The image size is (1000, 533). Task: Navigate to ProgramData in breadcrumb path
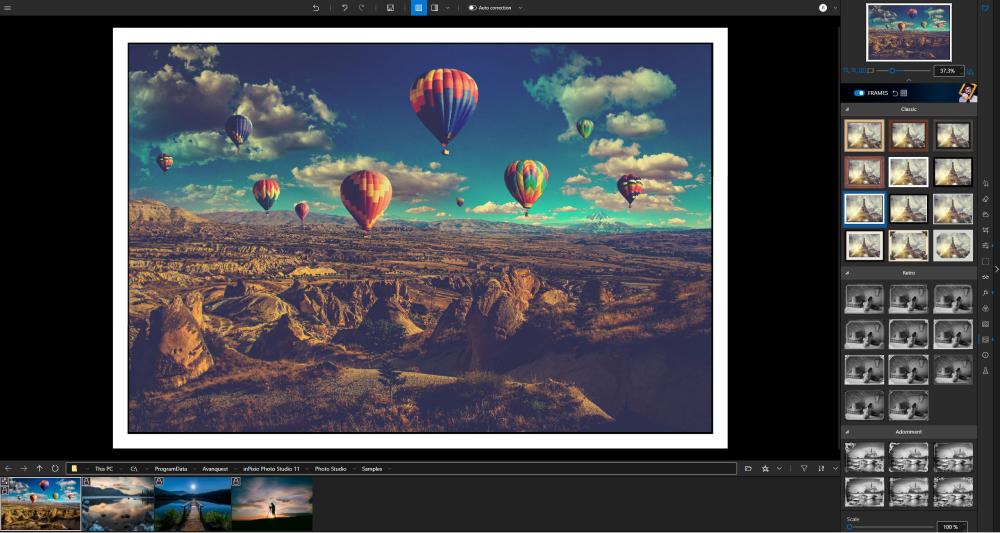click(x=172, y=468)
